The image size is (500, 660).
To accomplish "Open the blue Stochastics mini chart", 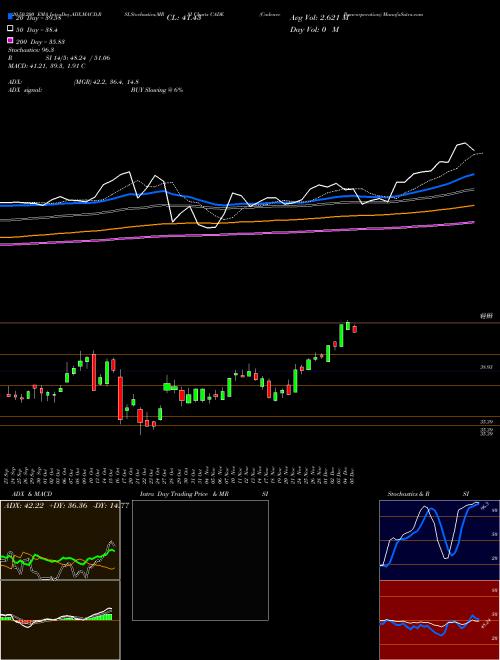I will 439,540.
